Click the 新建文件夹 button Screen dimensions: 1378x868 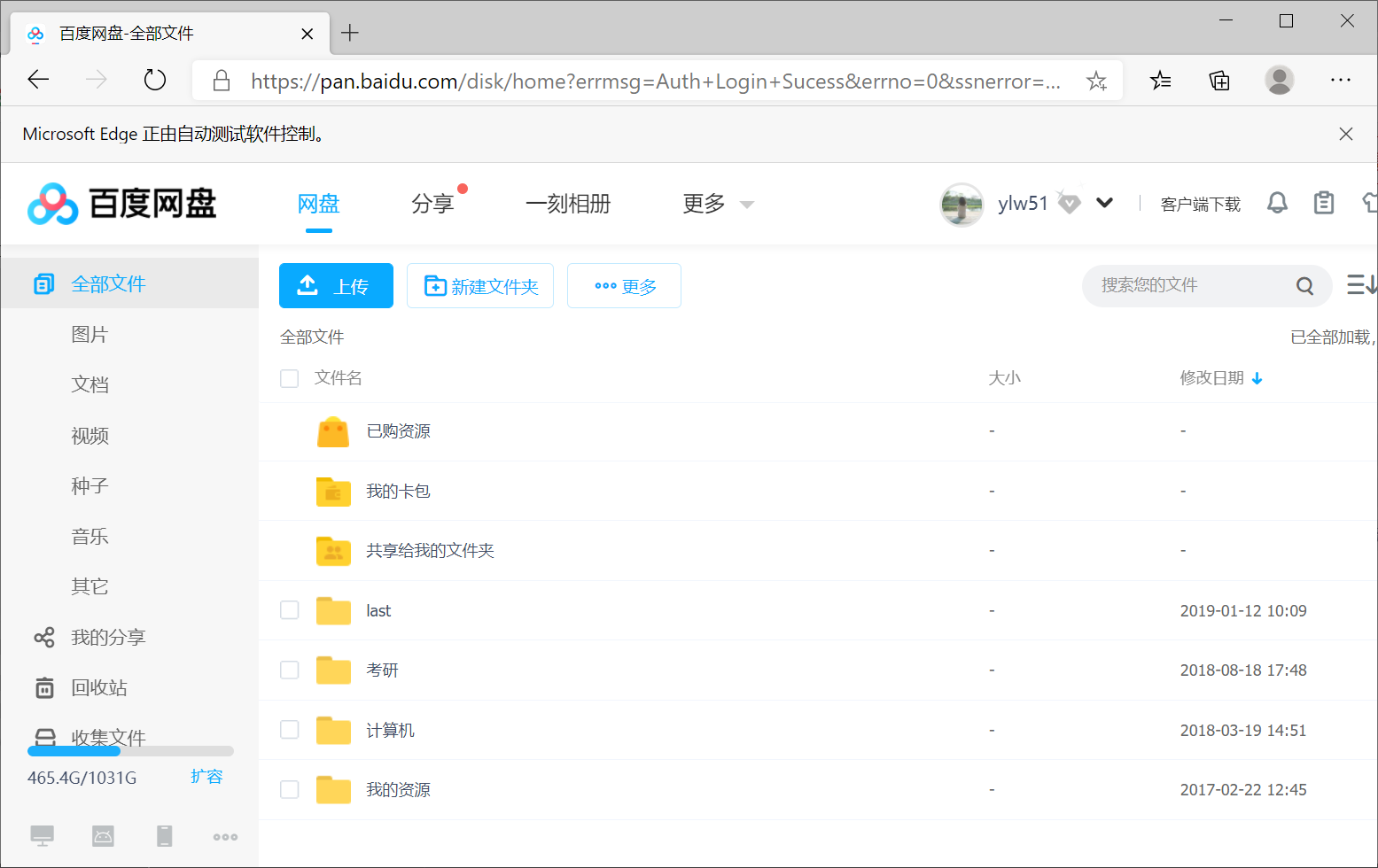pos(480,286)
